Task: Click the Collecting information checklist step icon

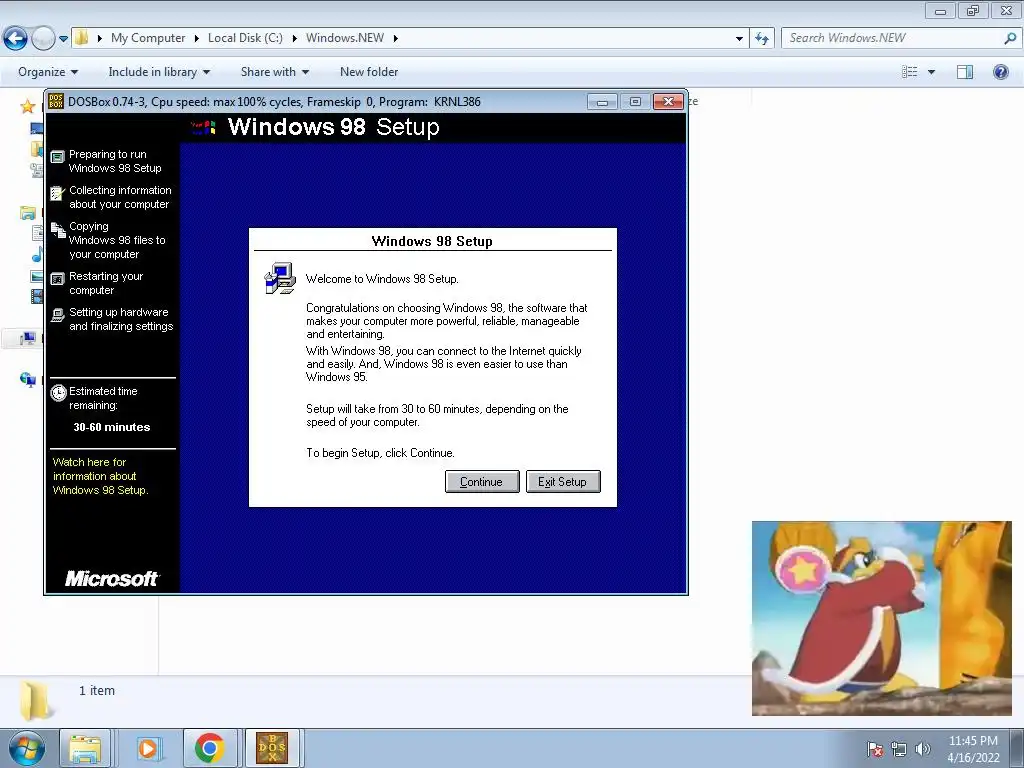Action: (x=57, y=193)
